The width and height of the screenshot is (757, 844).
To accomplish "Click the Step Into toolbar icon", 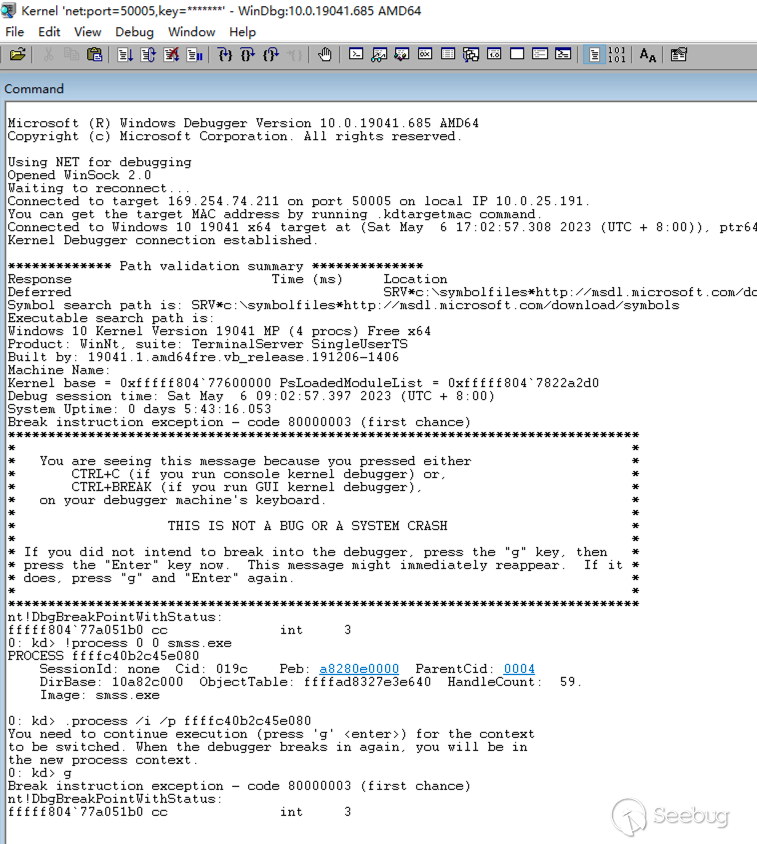I will click(225, 54).
